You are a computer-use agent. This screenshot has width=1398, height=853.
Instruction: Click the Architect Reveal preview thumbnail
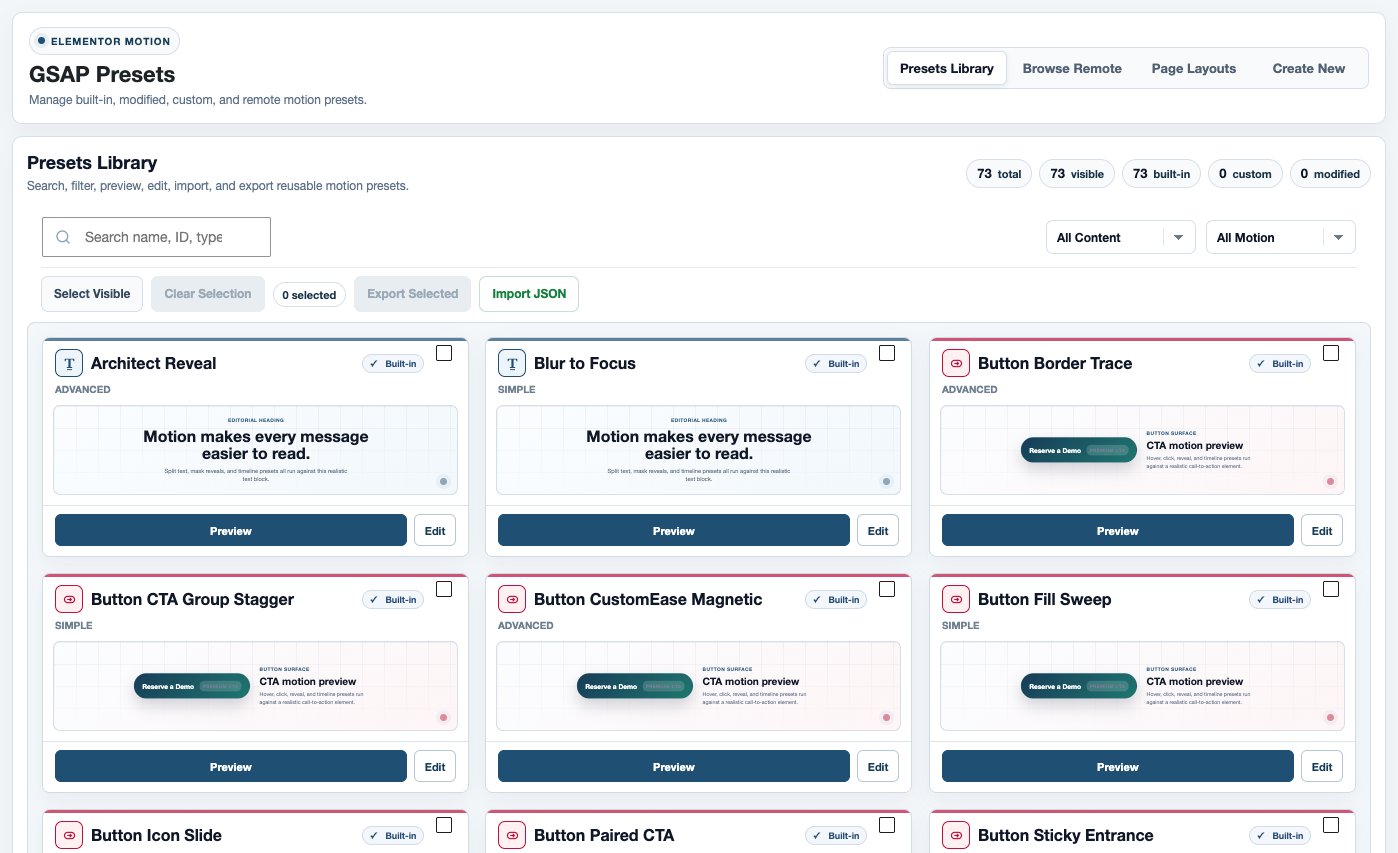256,450
